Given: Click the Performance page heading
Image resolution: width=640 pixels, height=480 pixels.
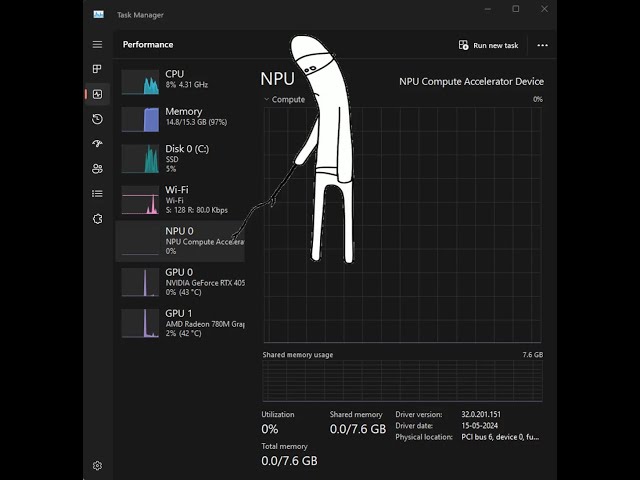Looking at the screenshot, I should point(148,44).
